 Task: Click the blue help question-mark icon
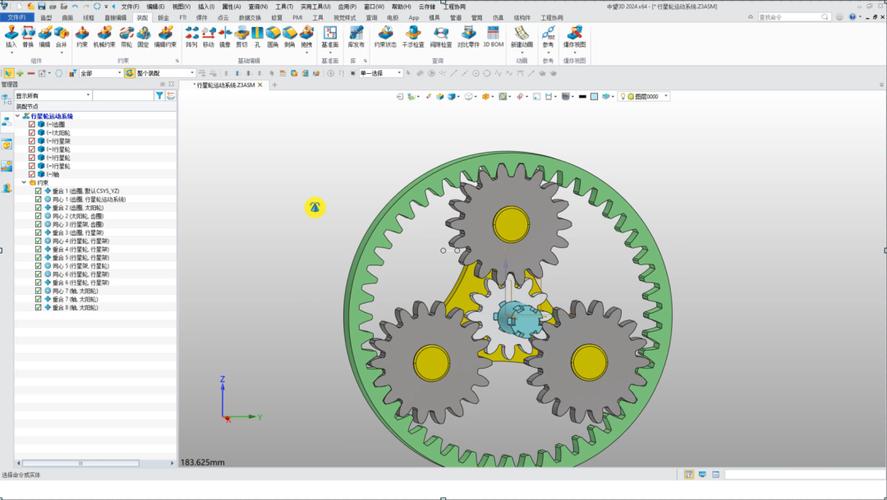tap(852, 17)
